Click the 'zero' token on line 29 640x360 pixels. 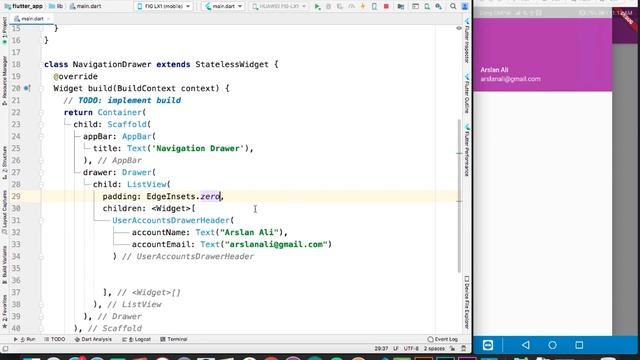tap(210, 196)
